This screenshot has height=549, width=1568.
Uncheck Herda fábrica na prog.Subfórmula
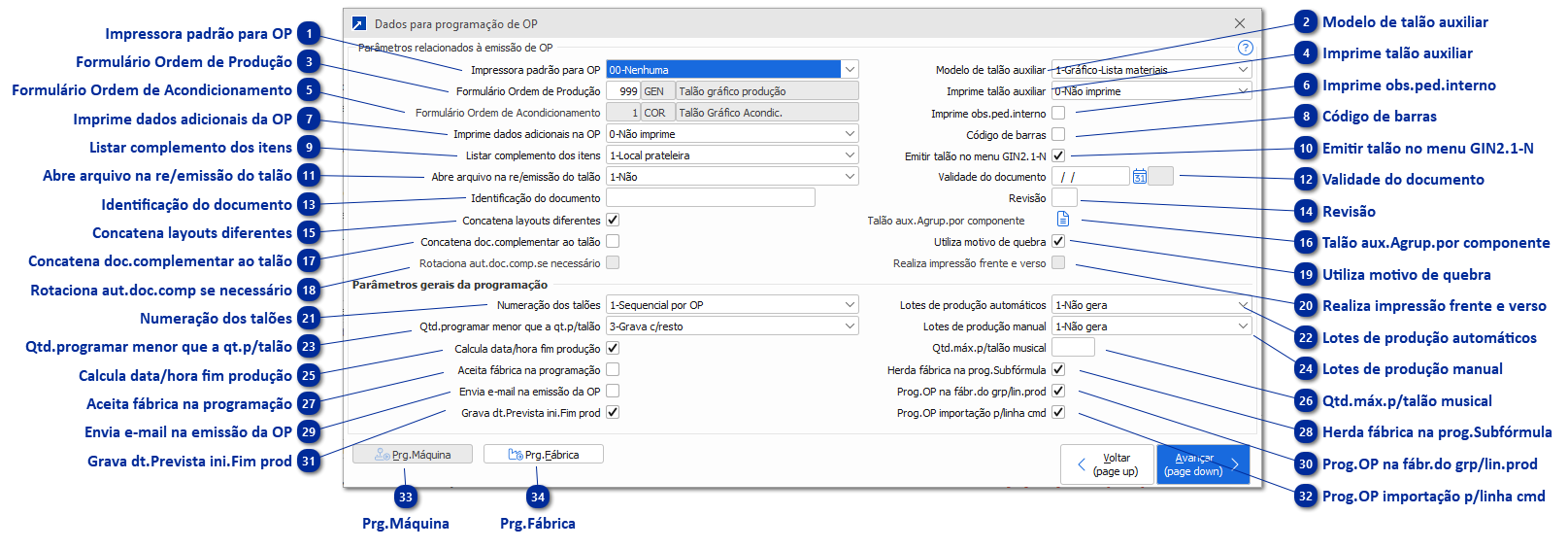coord(1058,369)
